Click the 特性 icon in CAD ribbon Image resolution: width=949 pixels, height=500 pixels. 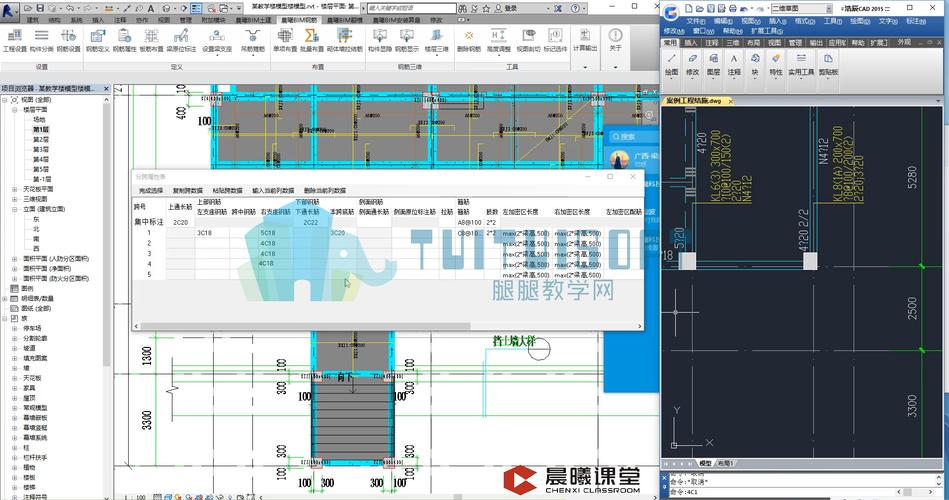pos(775,64)
